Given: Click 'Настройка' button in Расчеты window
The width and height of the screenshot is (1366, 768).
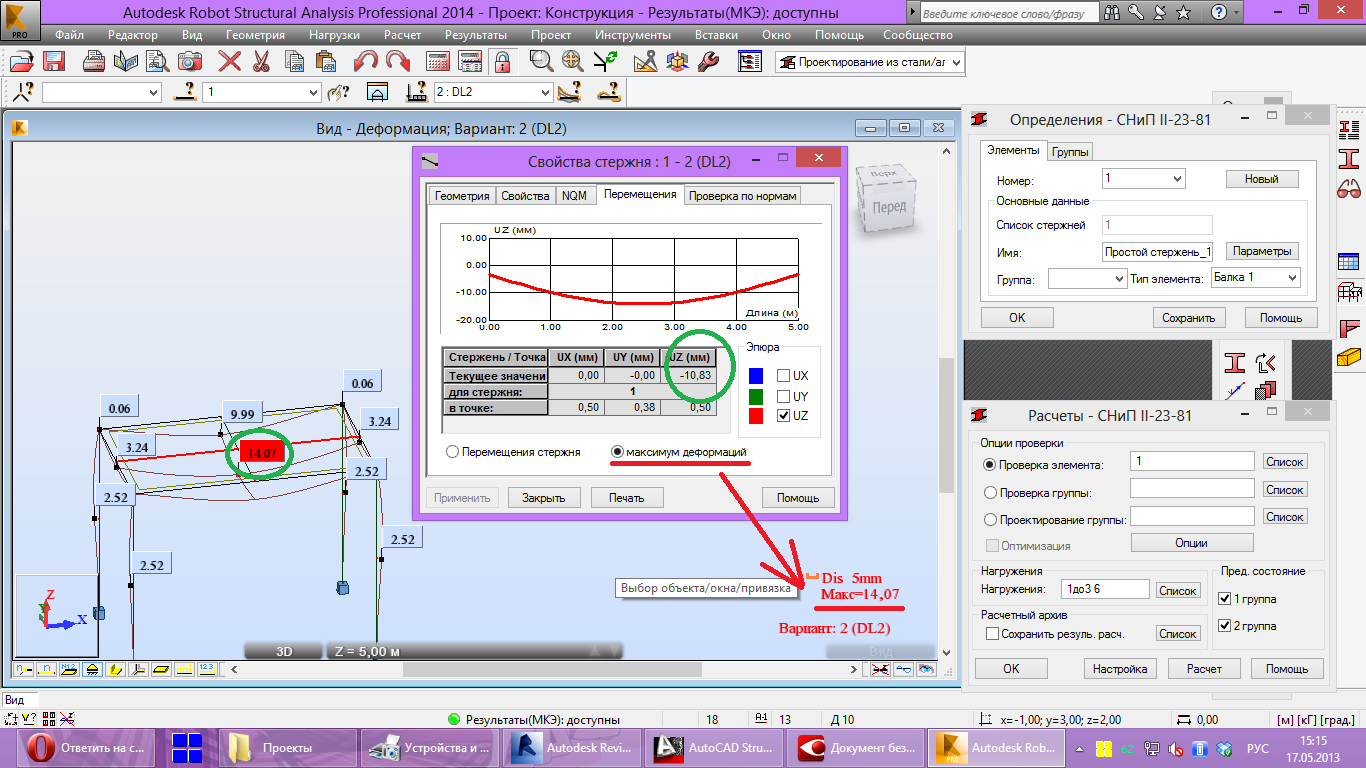Looking at the screenshot, I should pyautogui.click(x=1119, y=668).
